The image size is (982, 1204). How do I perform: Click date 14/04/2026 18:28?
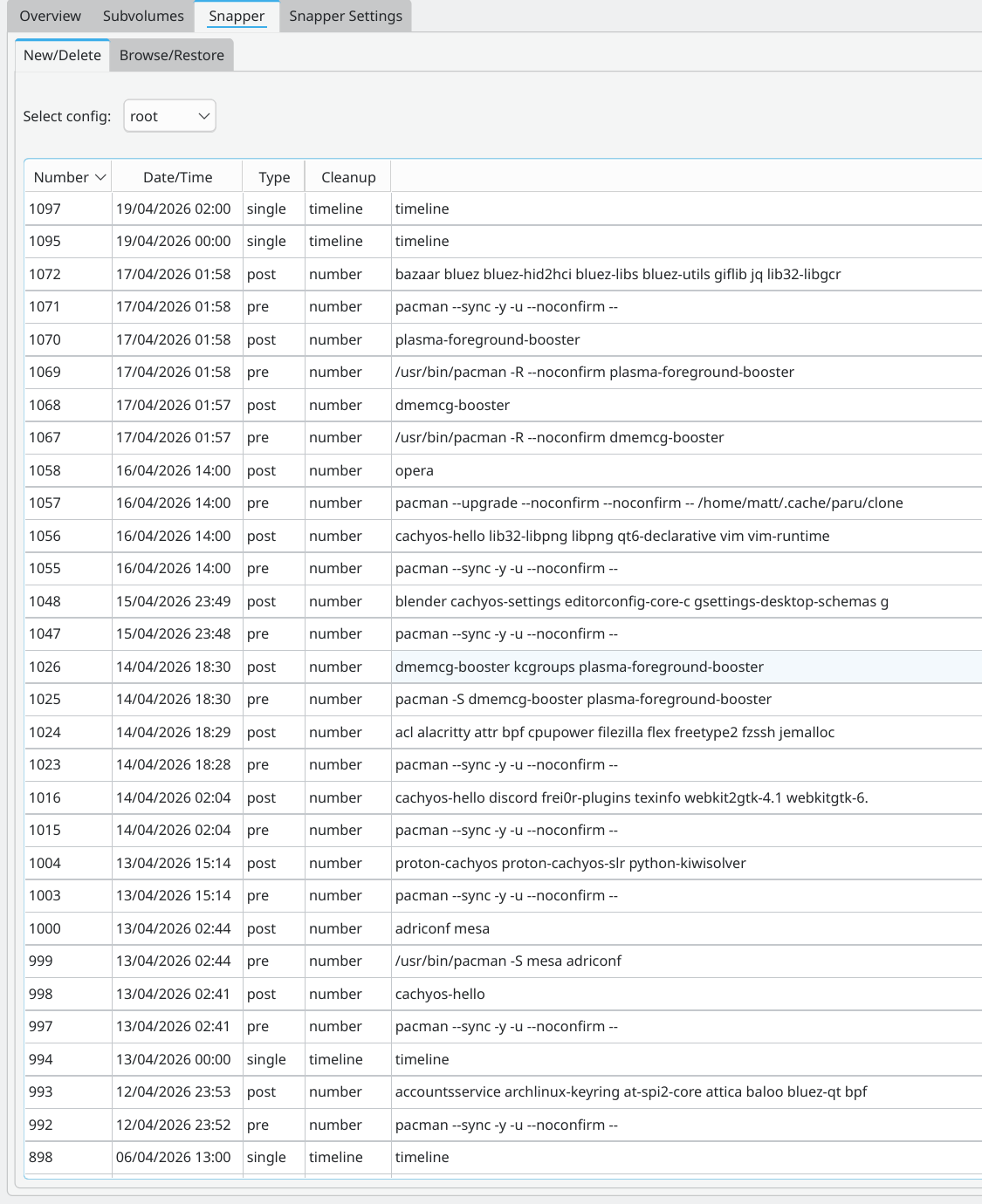click(x=174, y=764)
